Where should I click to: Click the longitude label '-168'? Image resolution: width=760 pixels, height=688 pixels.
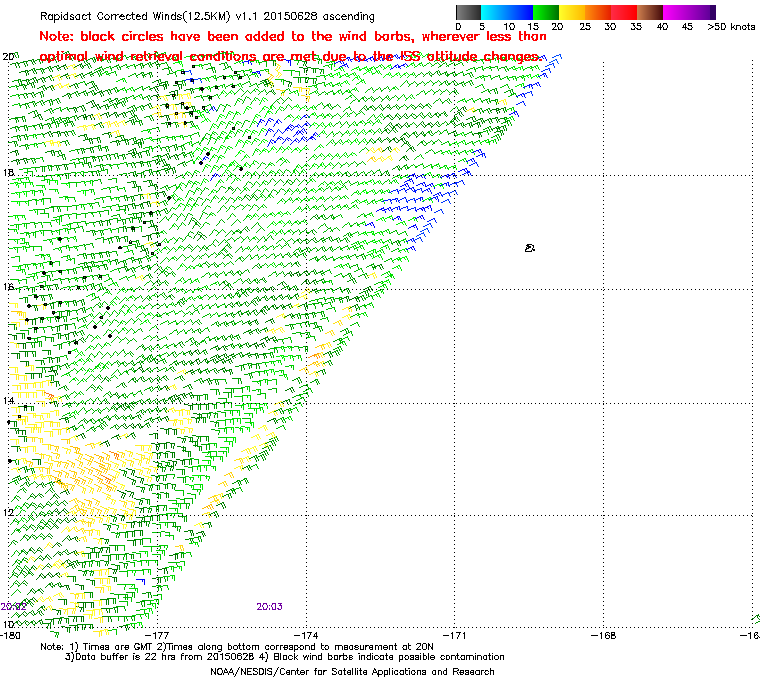(603, 636)
